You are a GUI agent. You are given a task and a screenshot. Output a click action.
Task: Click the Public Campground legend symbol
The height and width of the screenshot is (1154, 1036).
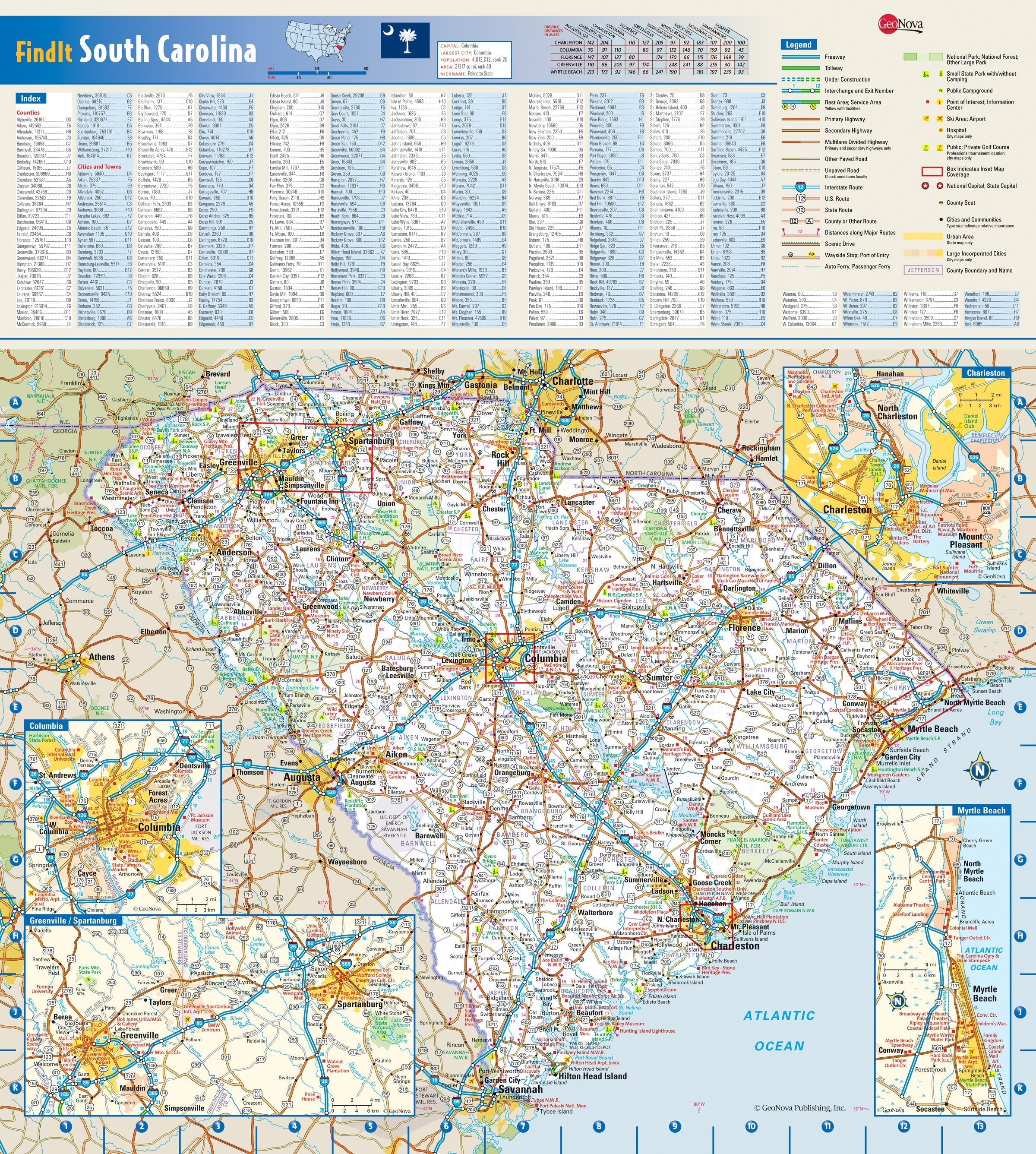(x=940, y=91)
